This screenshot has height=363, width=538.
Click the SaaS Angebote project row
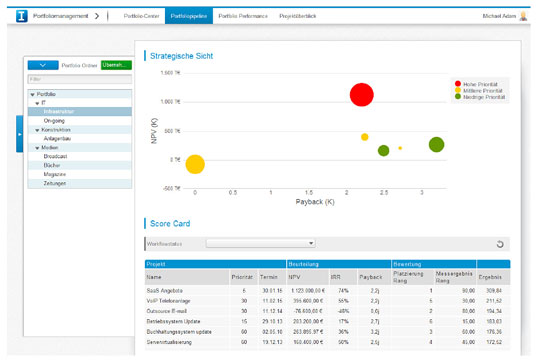point(327,291)
